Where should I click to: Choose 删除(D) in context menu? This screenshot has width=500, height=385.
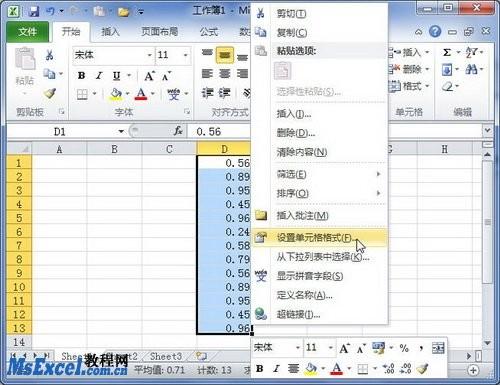(x=320, y=133)
